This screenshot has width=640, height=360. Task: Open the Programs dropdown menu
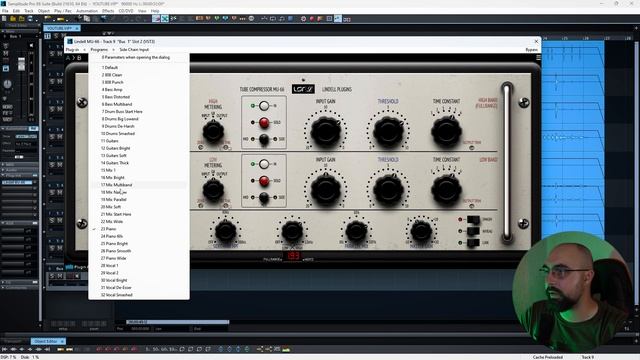click(x=99, y=49)
